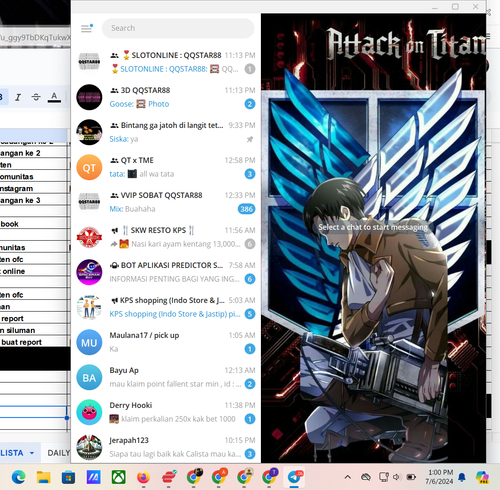This screenshot has width=500, height=490.
Task: Open the LISTA sheet tab dropdown arrow
Action: [x=32, y=453]
